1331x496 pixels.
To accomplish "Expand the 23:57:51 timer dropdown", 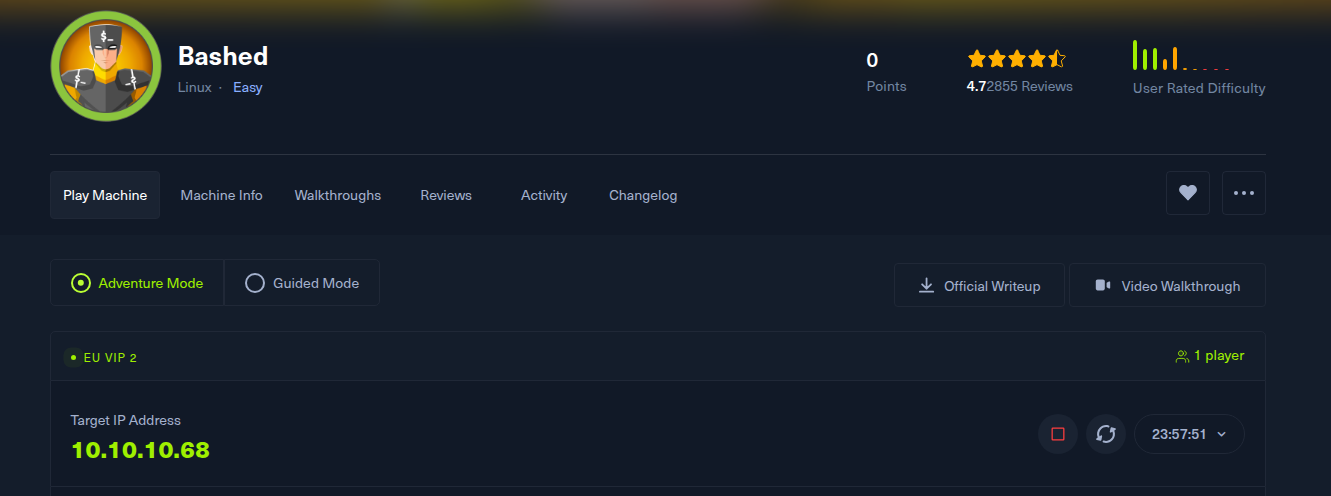I will tap(1189, 434).
